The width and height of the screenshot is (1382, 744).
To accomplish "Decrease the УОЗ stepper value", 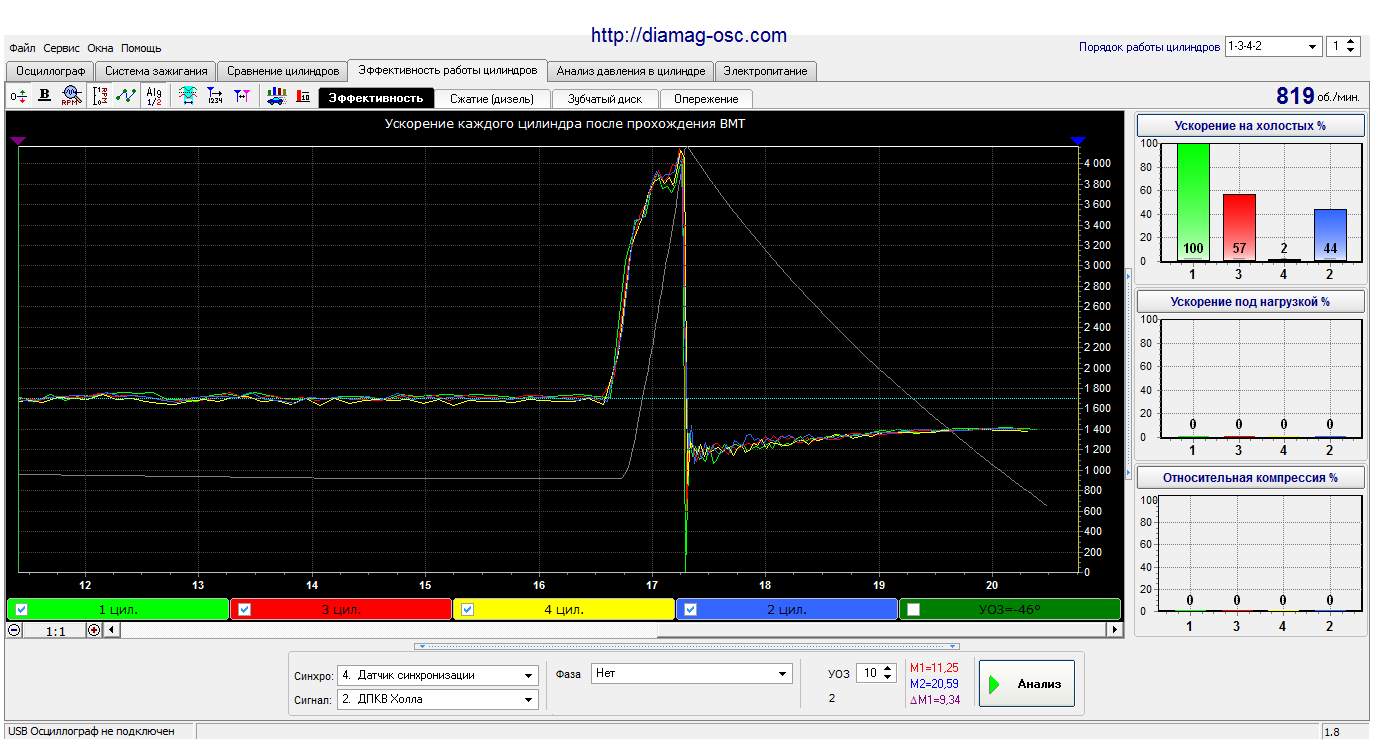I will click(889, 678).
